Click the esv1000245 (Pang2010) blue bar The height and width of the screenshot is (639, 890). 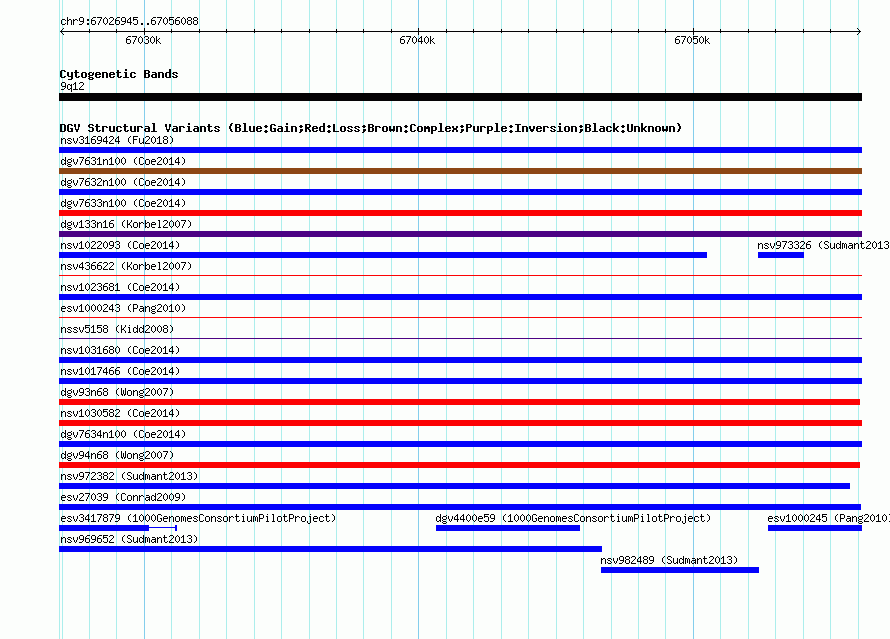pos(815,528)
